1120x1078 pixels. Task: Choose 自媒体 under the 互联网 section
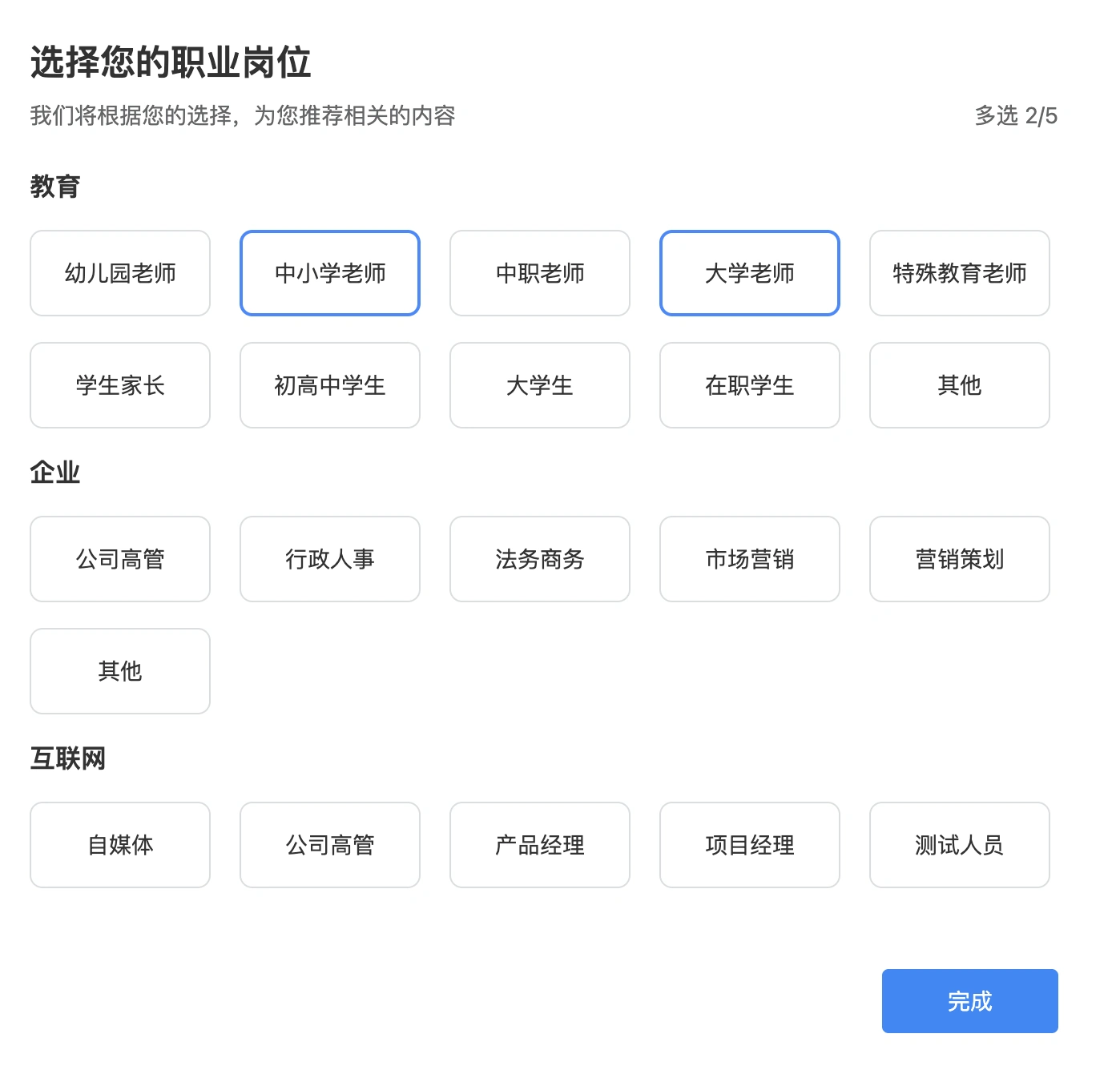point(119,844)
